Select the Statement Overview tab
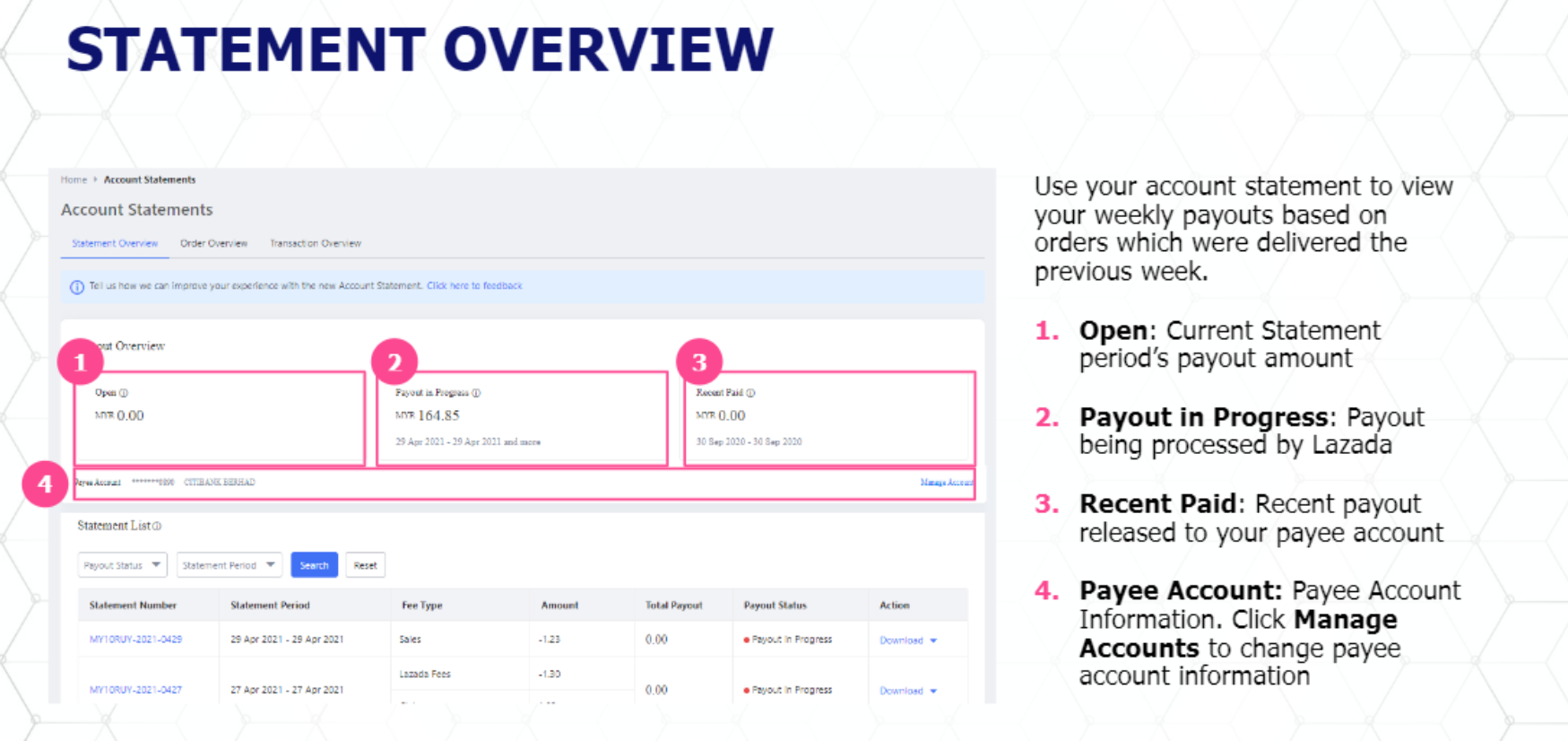 point(115,243)
